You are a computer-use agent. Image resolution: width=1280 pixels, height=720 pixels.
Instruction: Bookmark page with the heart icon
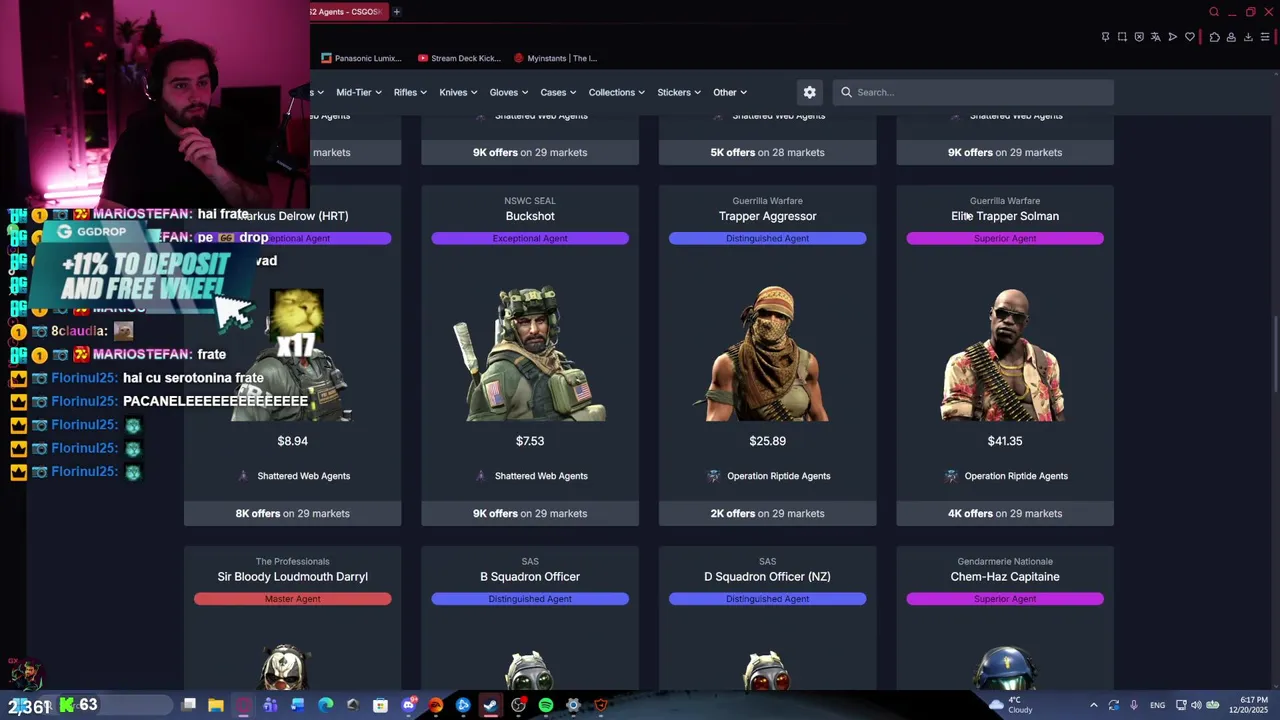(1190, 37)
